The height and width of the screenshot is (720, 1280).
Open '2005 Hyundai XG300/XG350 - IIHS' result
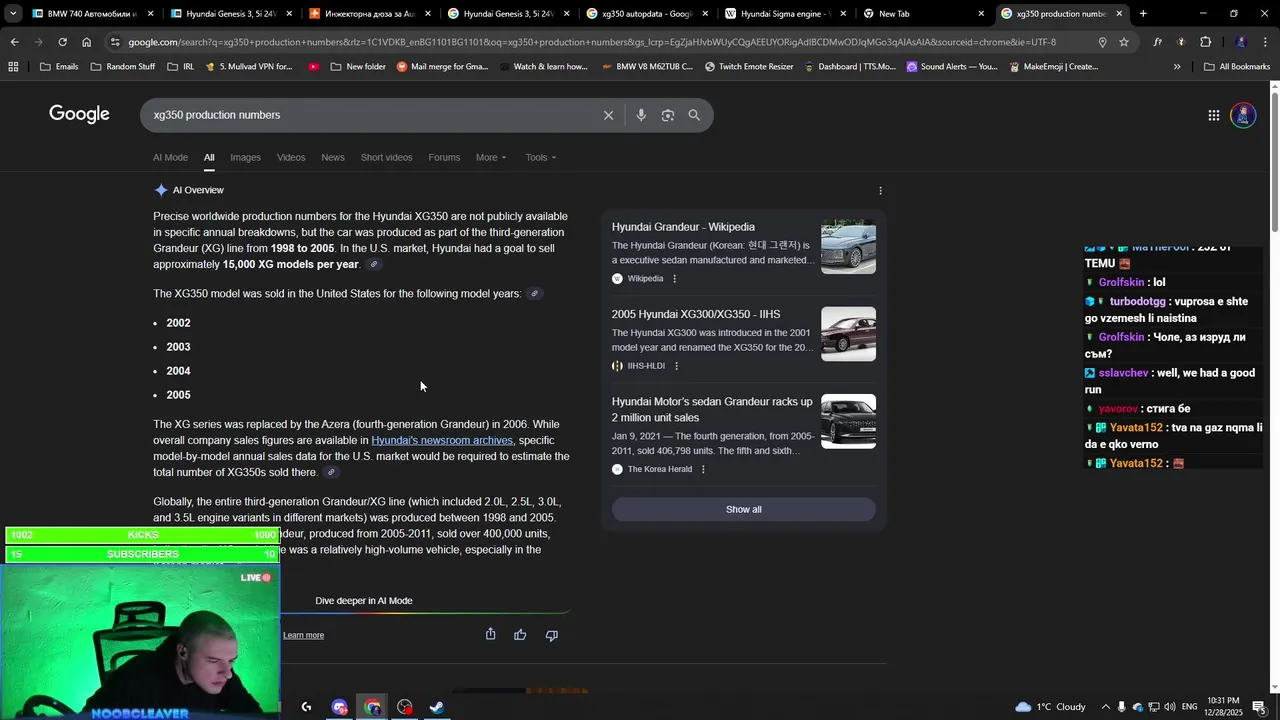(696, 314)
